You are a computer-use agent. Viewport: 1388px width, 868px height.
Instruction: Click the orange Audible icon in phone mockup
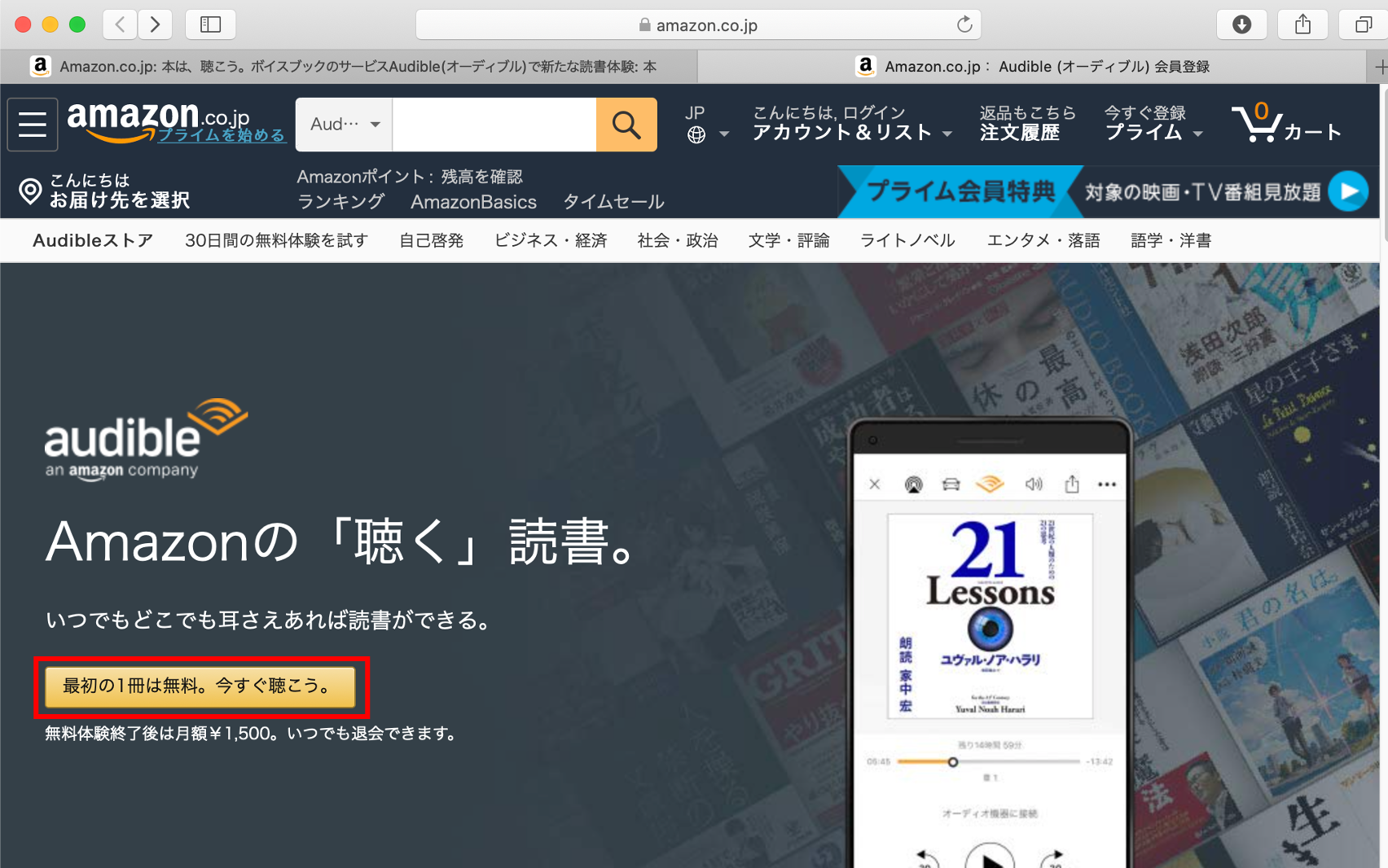click(990, 484)
